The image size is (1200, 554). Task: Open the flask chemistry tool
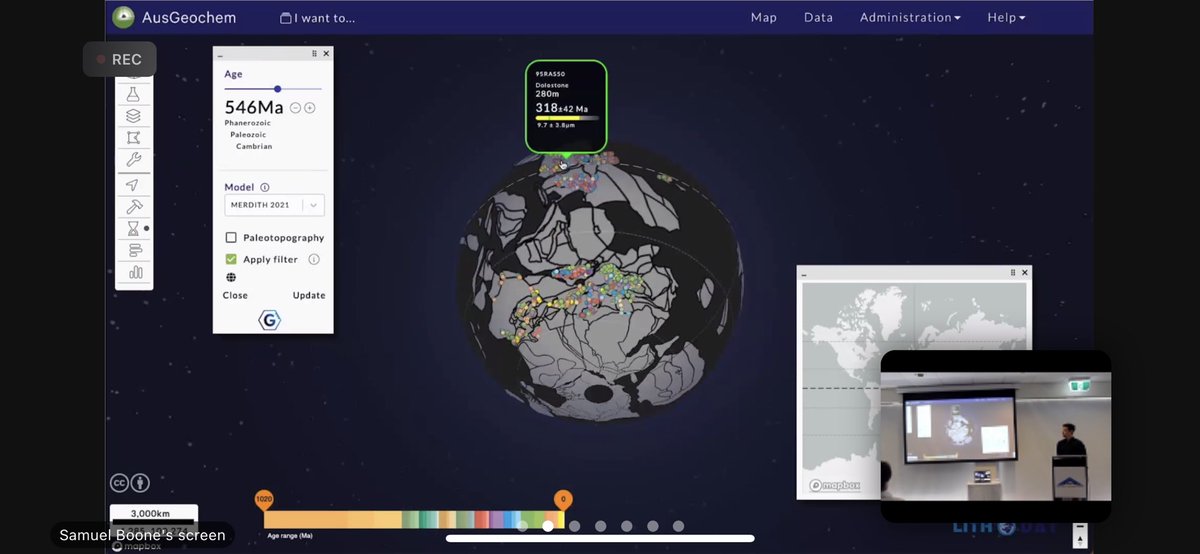click(134, 93)
